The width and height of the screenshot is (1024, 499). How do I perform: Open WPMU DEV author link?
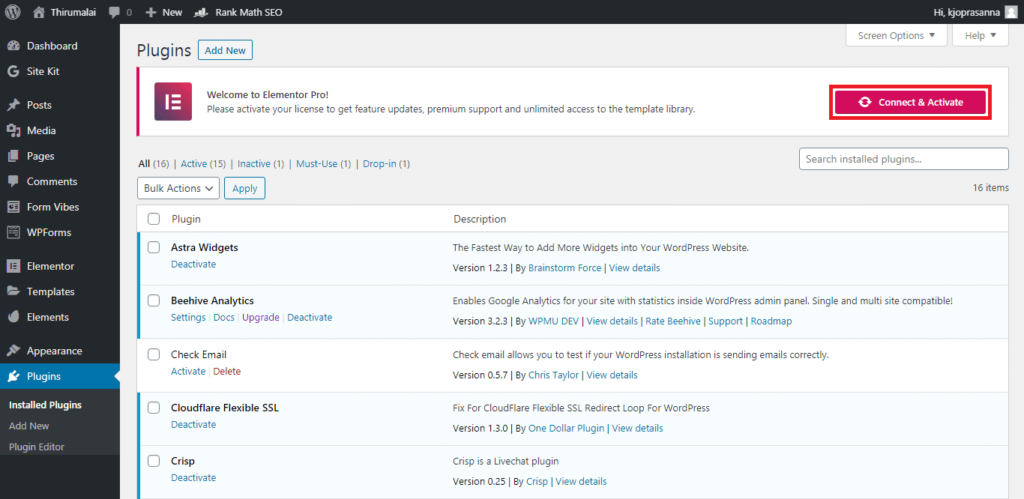coord(554,321)
